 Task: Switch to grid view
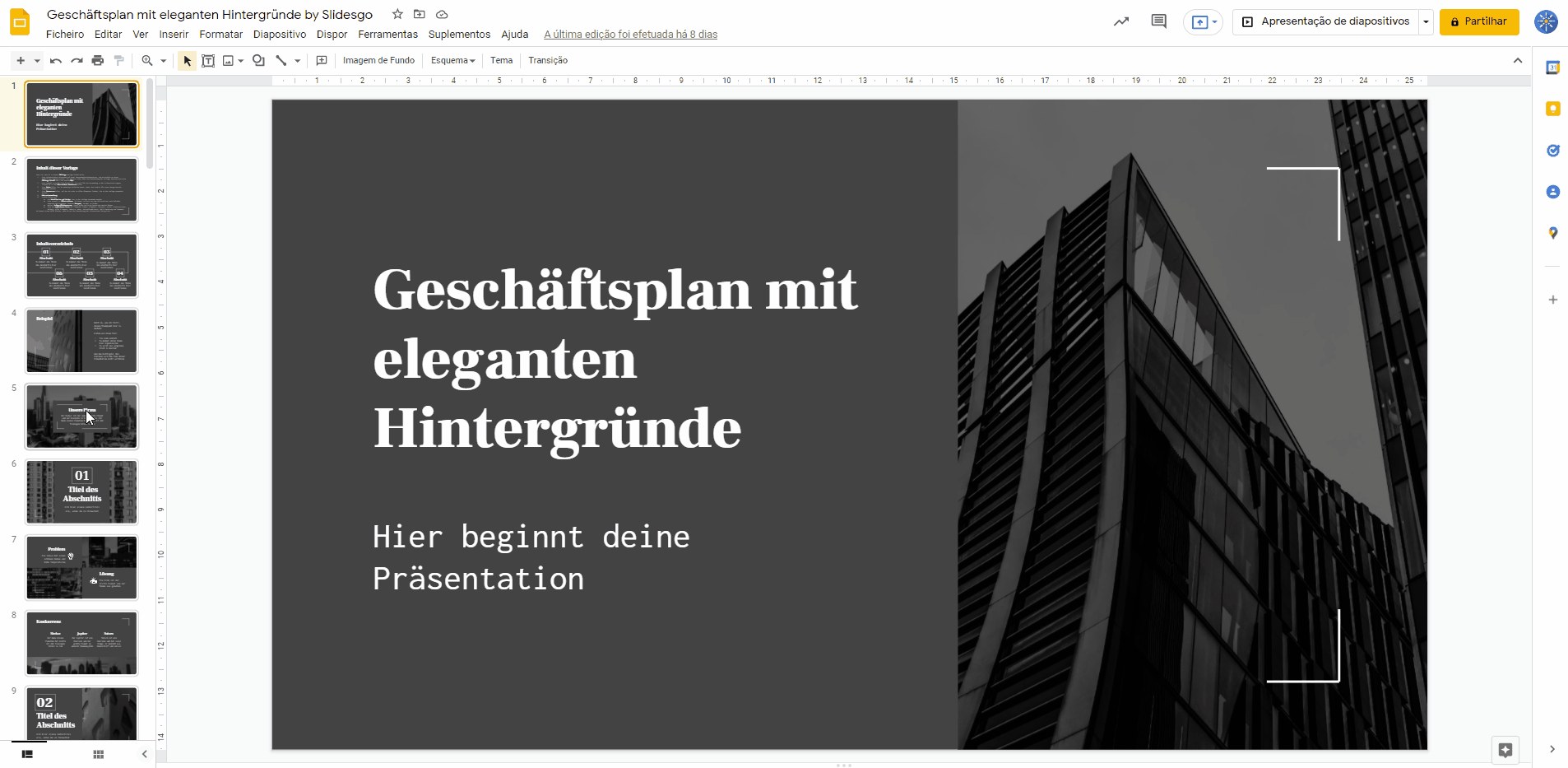point(99,754)
